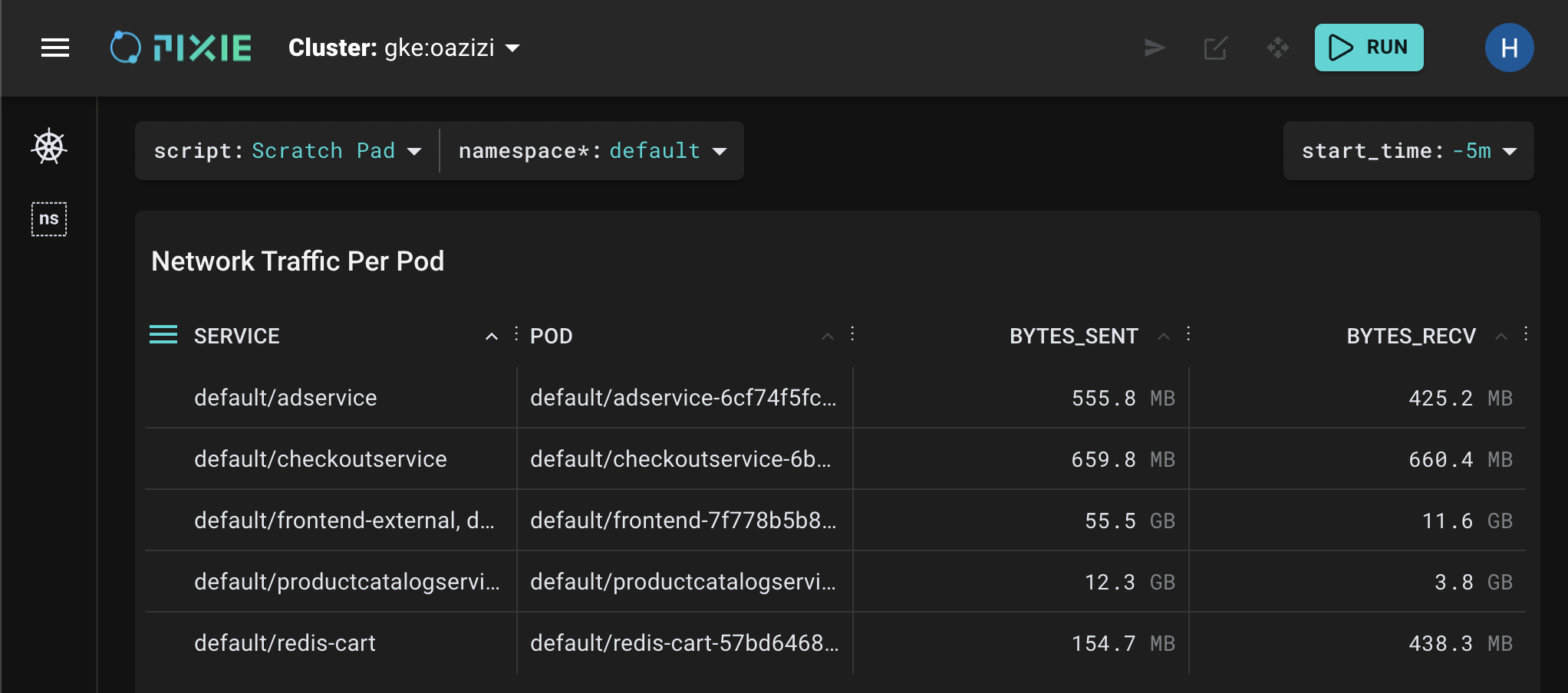Change the namespace default dropdown
This screenshot has width=1568, height=693.
(592, 151)
